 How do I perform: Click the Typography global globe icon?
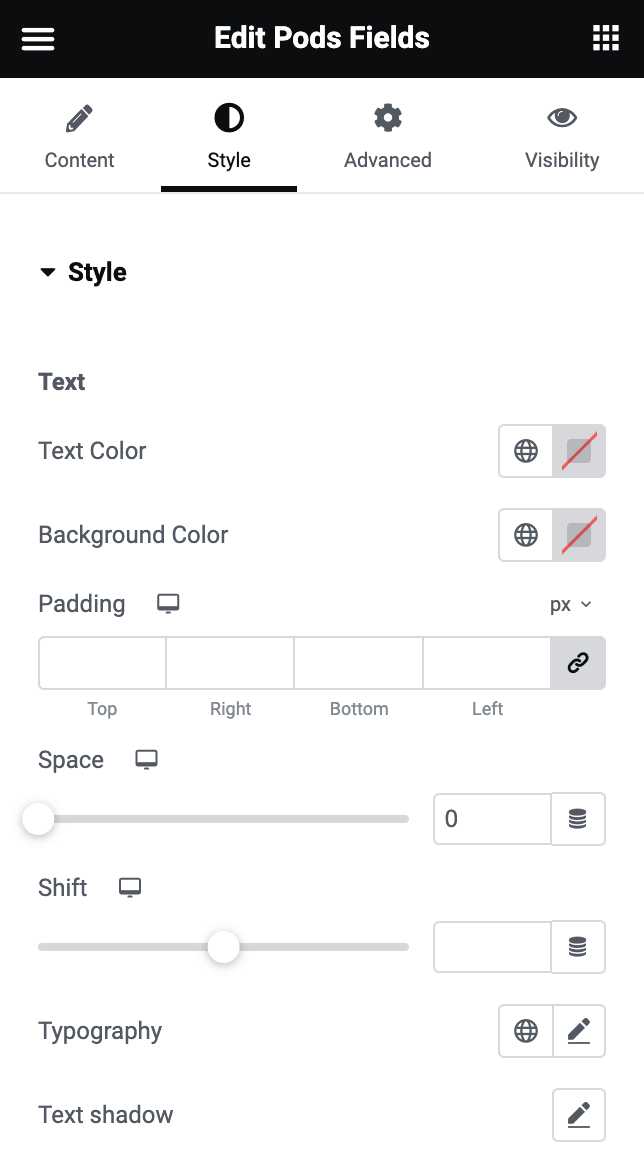[526, 1031]
